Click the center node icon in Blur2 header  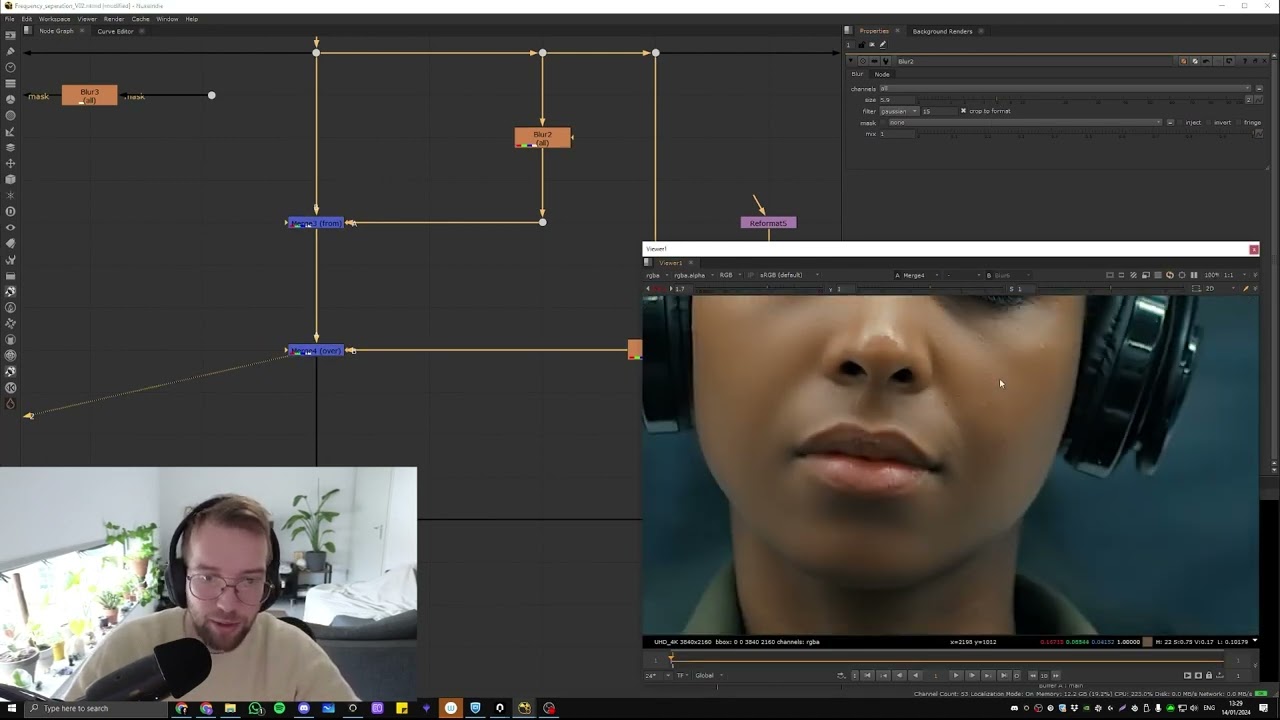point(863,61)
